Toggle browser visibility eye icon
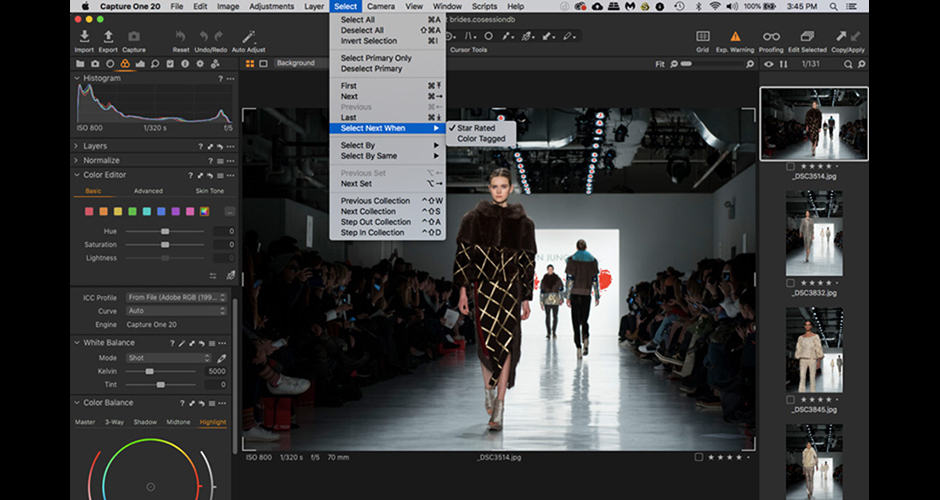Viewport: 940px width, 500px height. [769, 64]
